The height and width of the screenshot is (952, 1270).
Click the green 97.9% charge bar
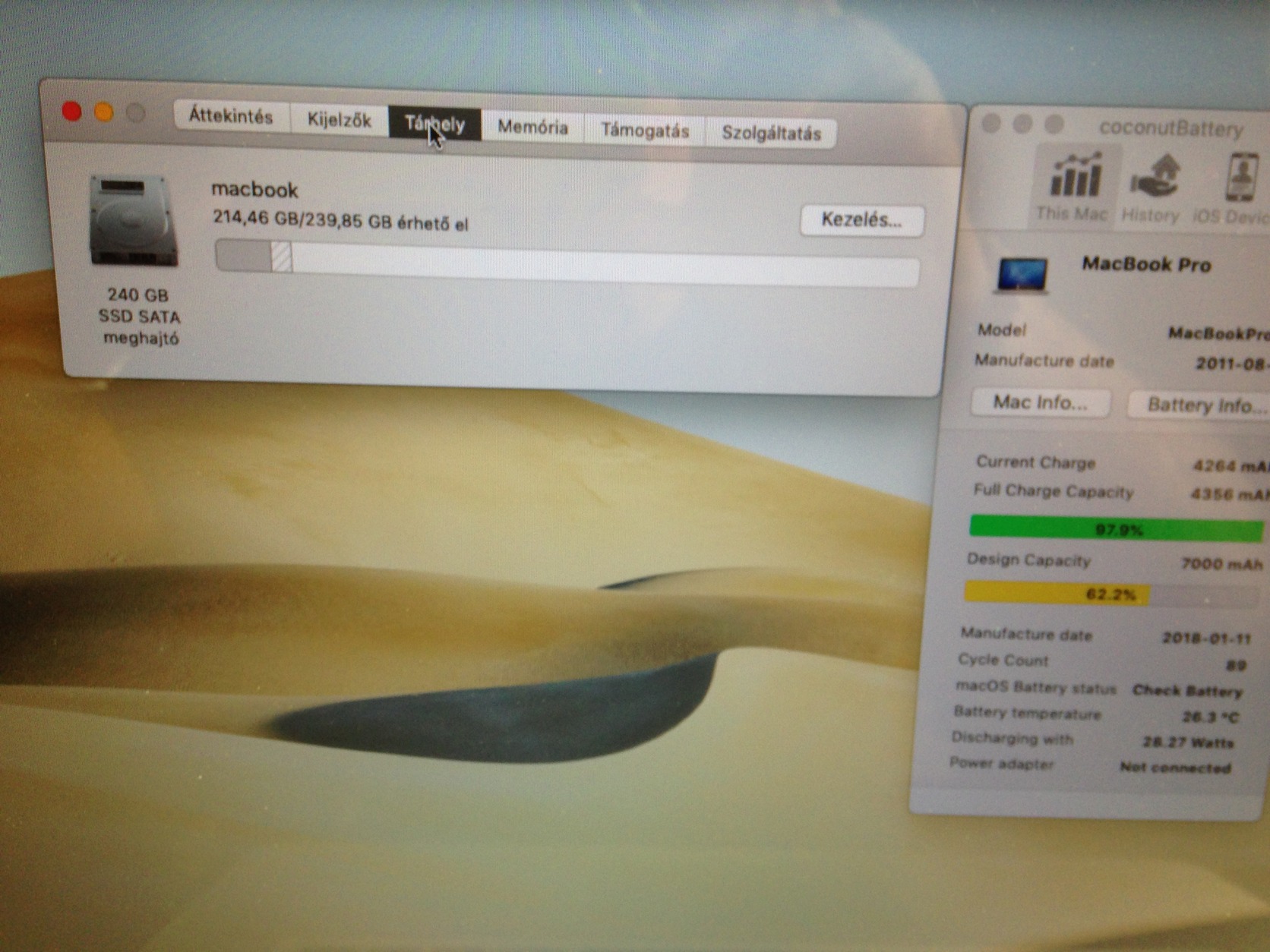1117,528
